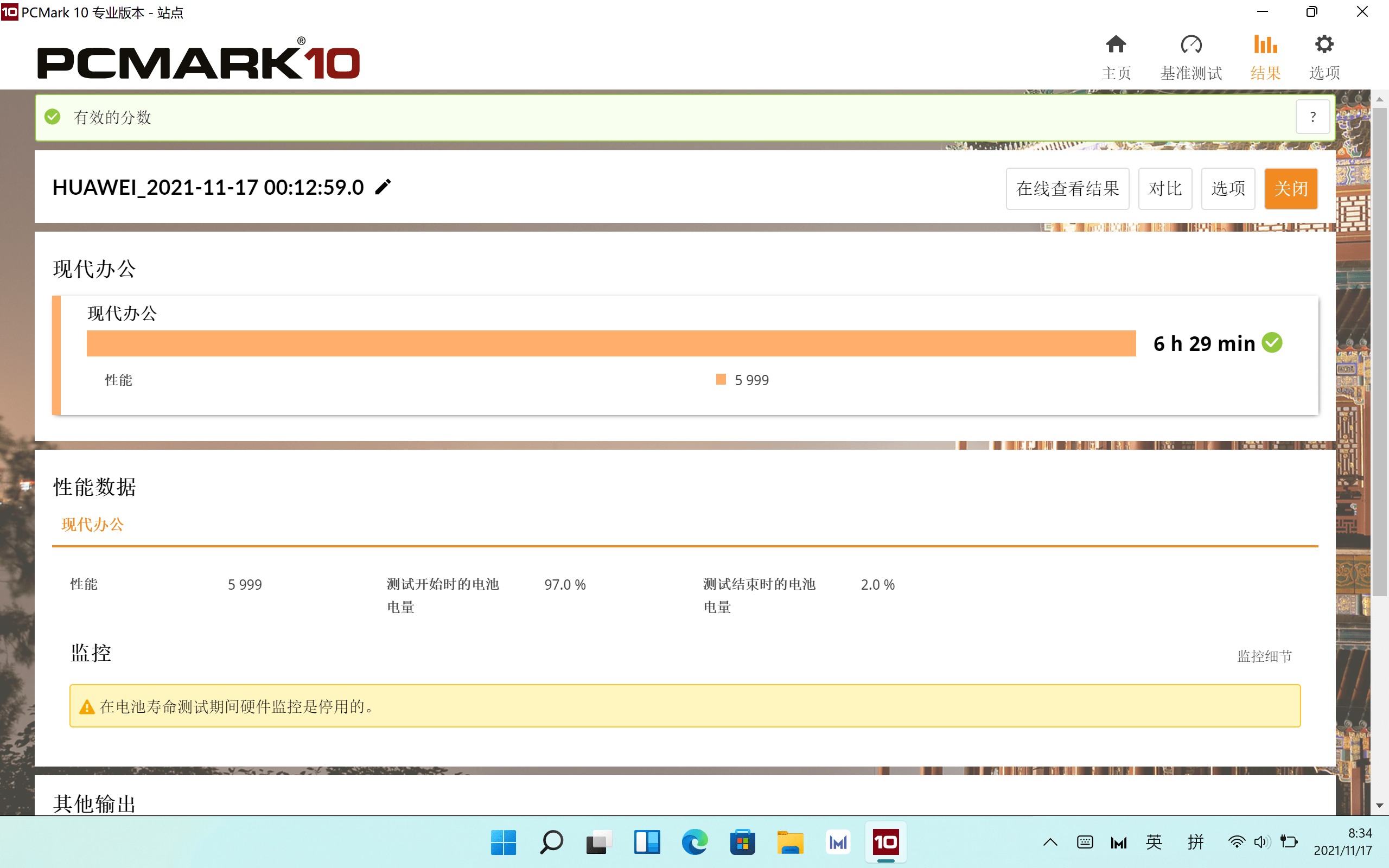Click the 其他输出 section heading
1389x868 pixels.
click(94, 803)
